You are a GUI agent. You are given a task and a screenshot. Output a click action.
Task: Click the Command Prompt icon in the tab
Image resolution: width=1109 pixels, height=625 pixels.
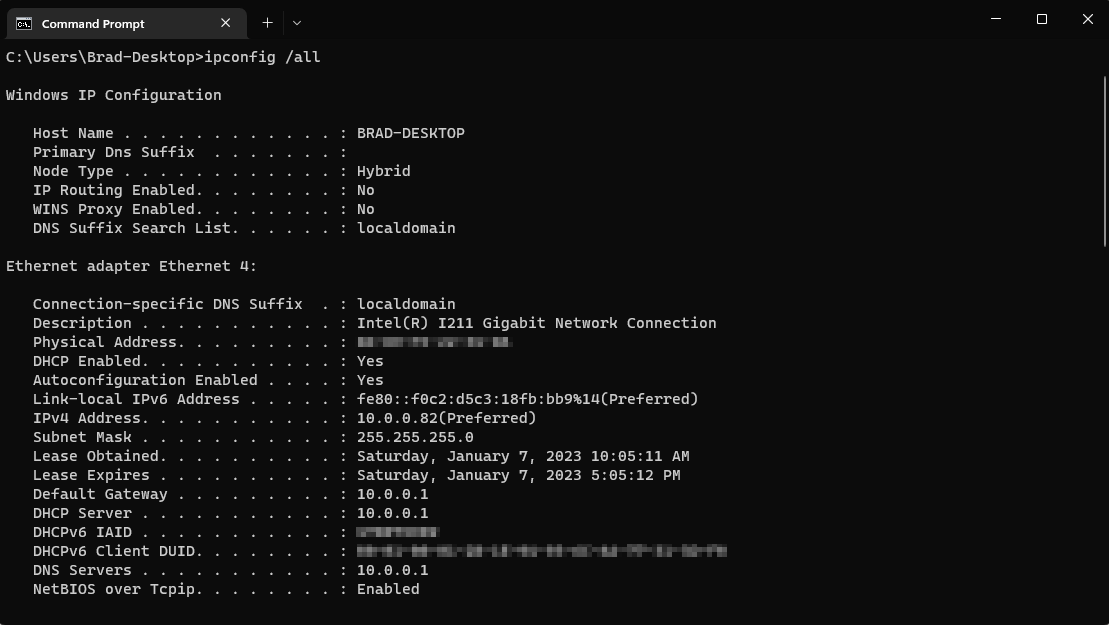(x=23, y=24)
